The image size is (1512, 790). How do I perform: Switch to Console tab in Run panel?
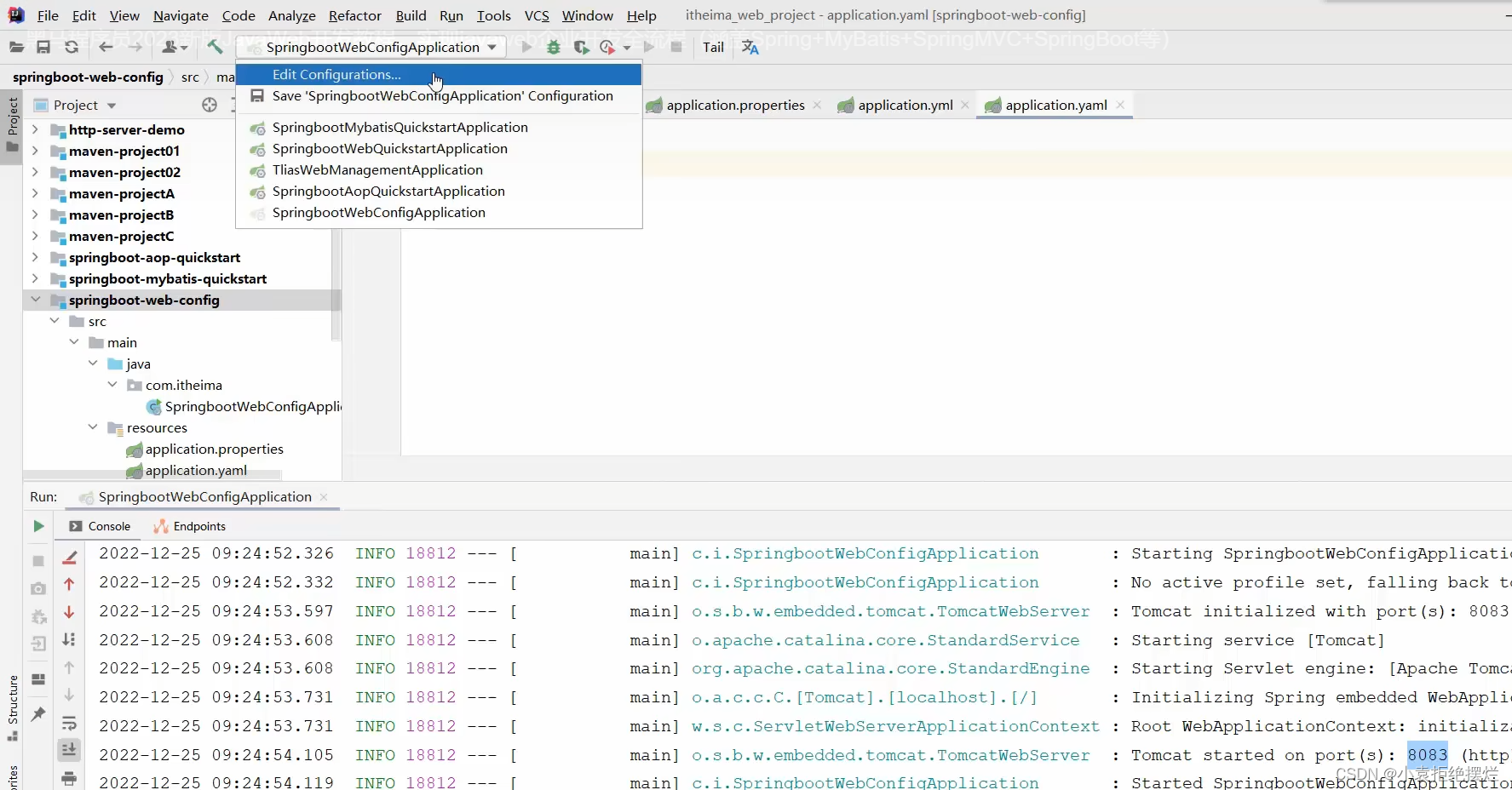click(100, 526)
